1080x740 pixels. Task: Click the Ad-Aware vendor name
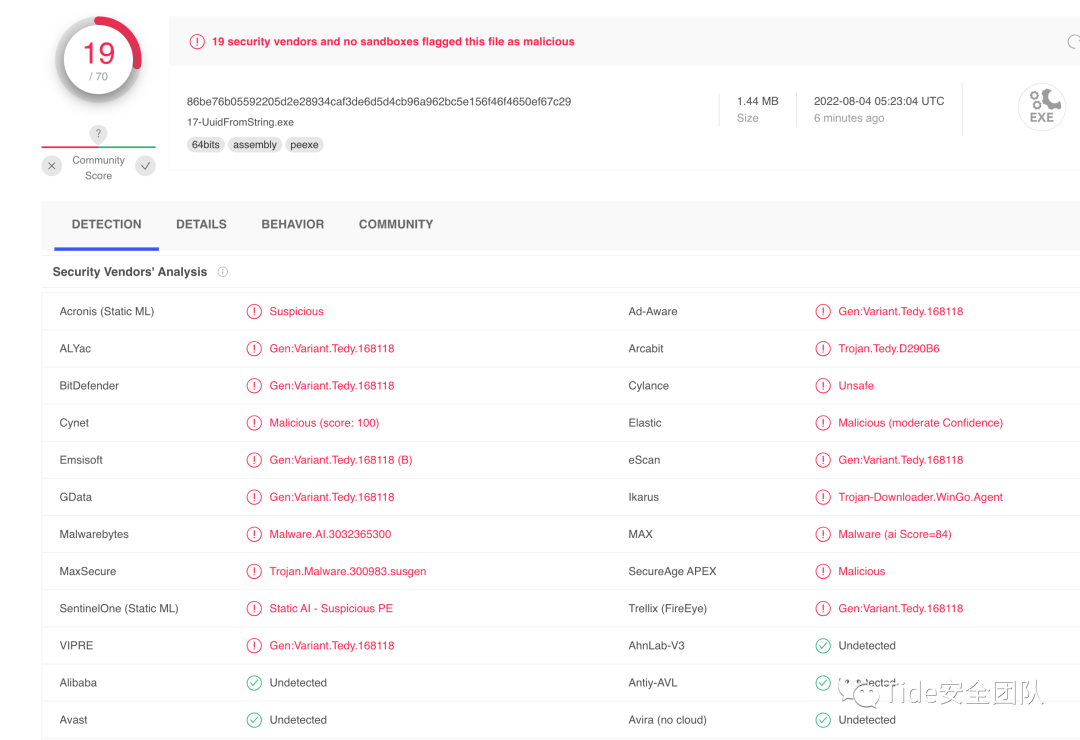pyautogui.click(x=653, y=311)
